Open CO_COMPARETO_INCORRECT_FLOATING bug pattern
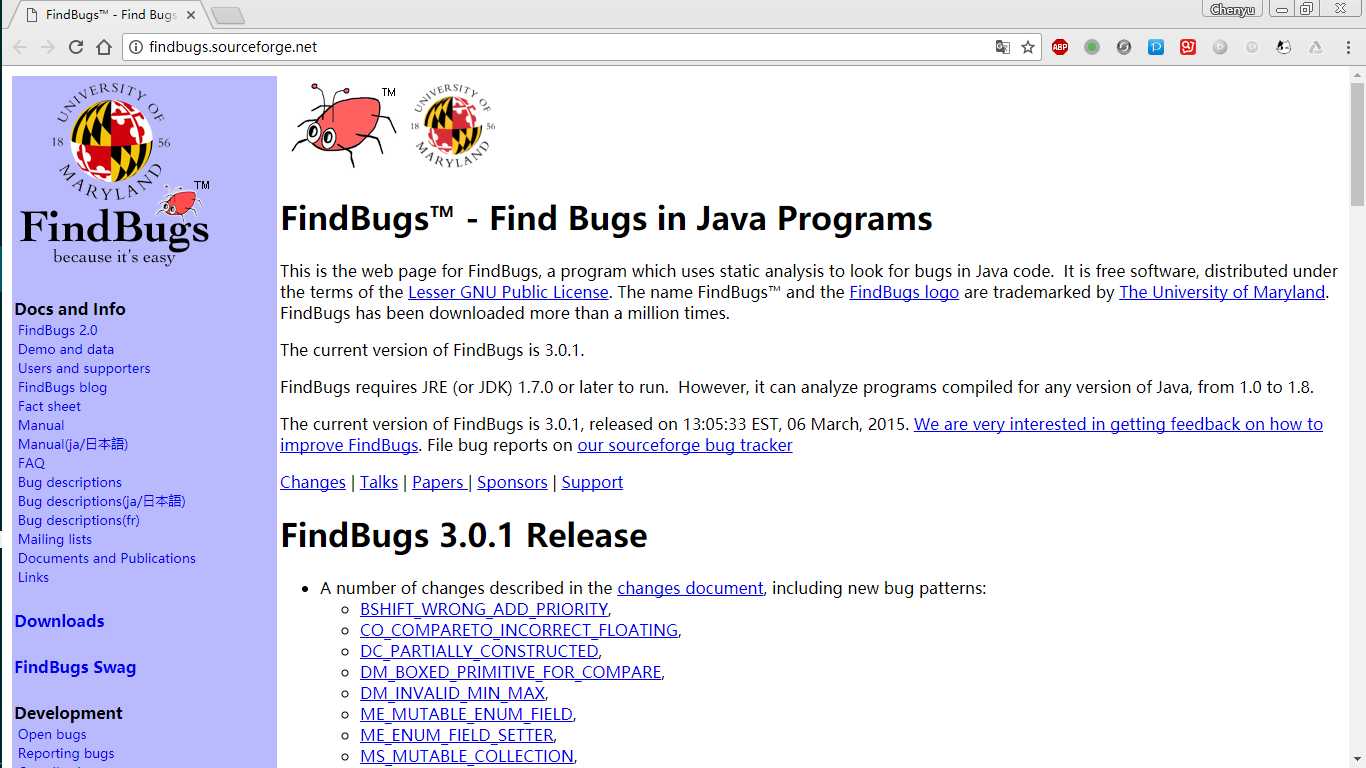Image resolution: width=1366 pixels, height=768 pixels. (x=519, y=630)
